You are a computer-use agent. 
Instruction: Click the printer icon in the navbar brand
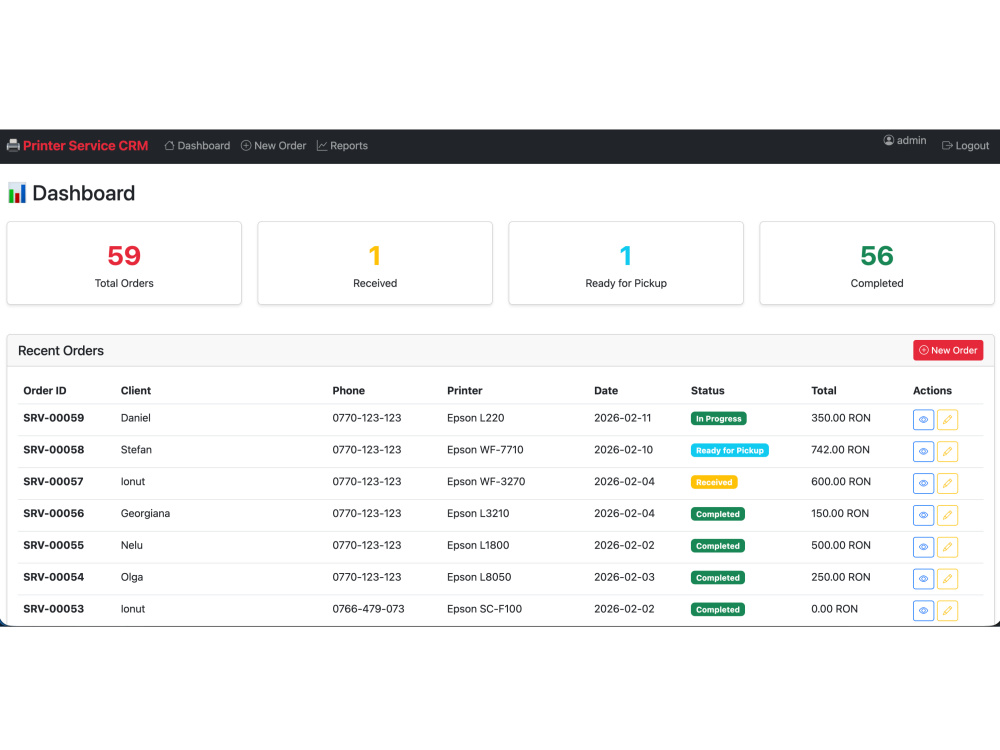tap(13, 145)
